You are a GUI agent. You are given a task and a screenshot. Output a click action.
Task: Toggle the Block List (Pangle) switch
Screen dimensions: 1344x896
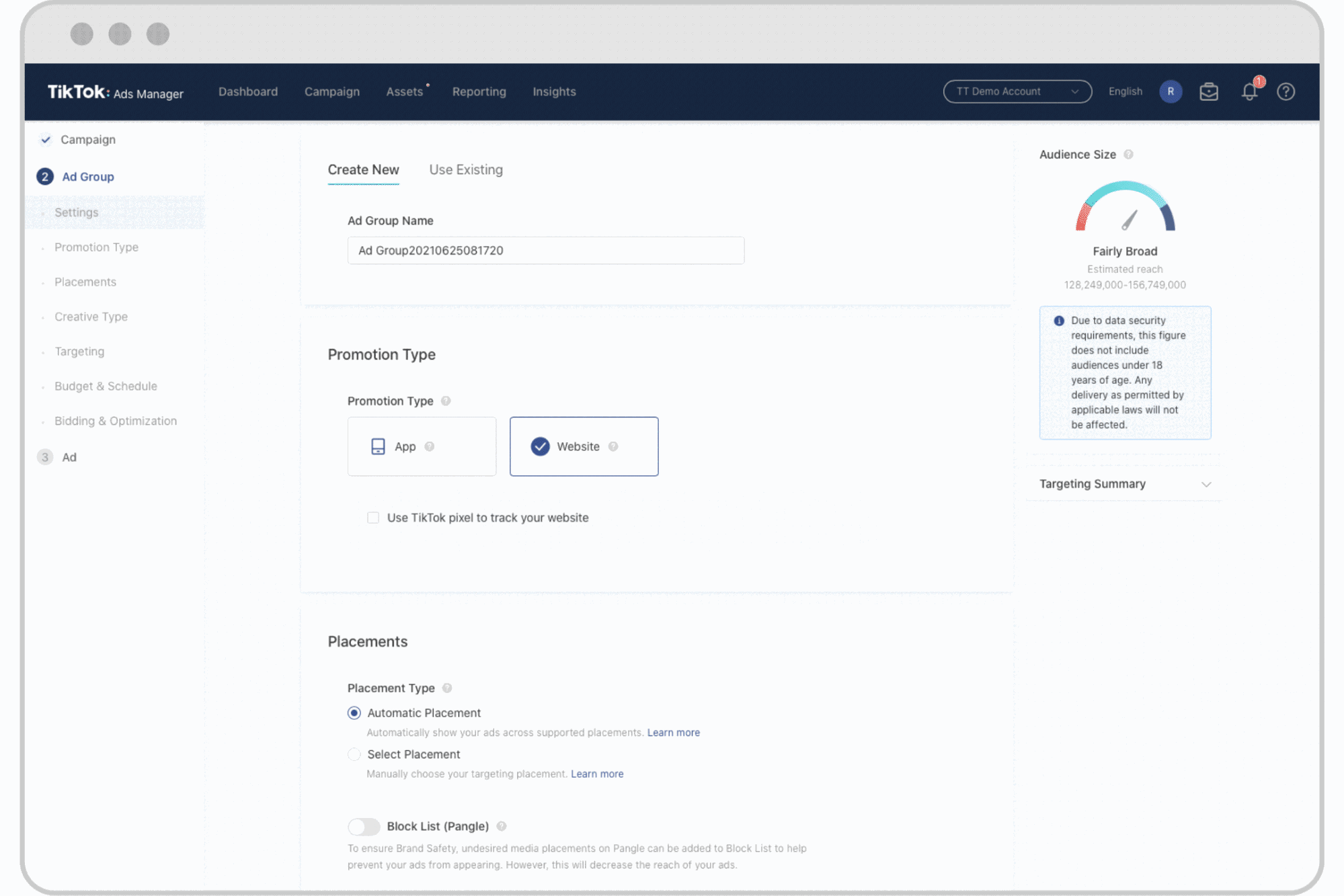coord(364,826)
